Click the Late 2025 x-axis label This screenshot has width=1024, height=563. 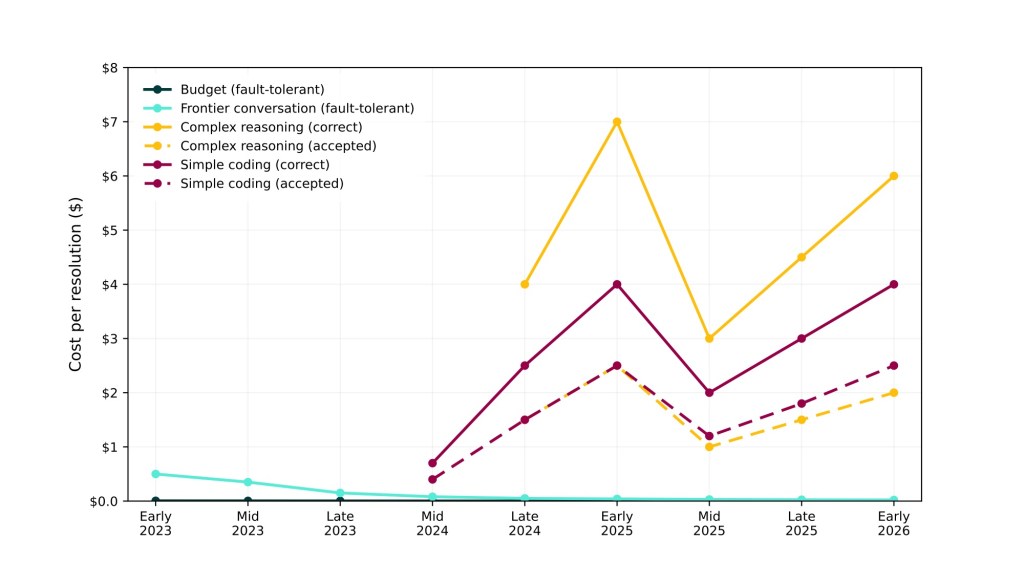tap(801, 523)
